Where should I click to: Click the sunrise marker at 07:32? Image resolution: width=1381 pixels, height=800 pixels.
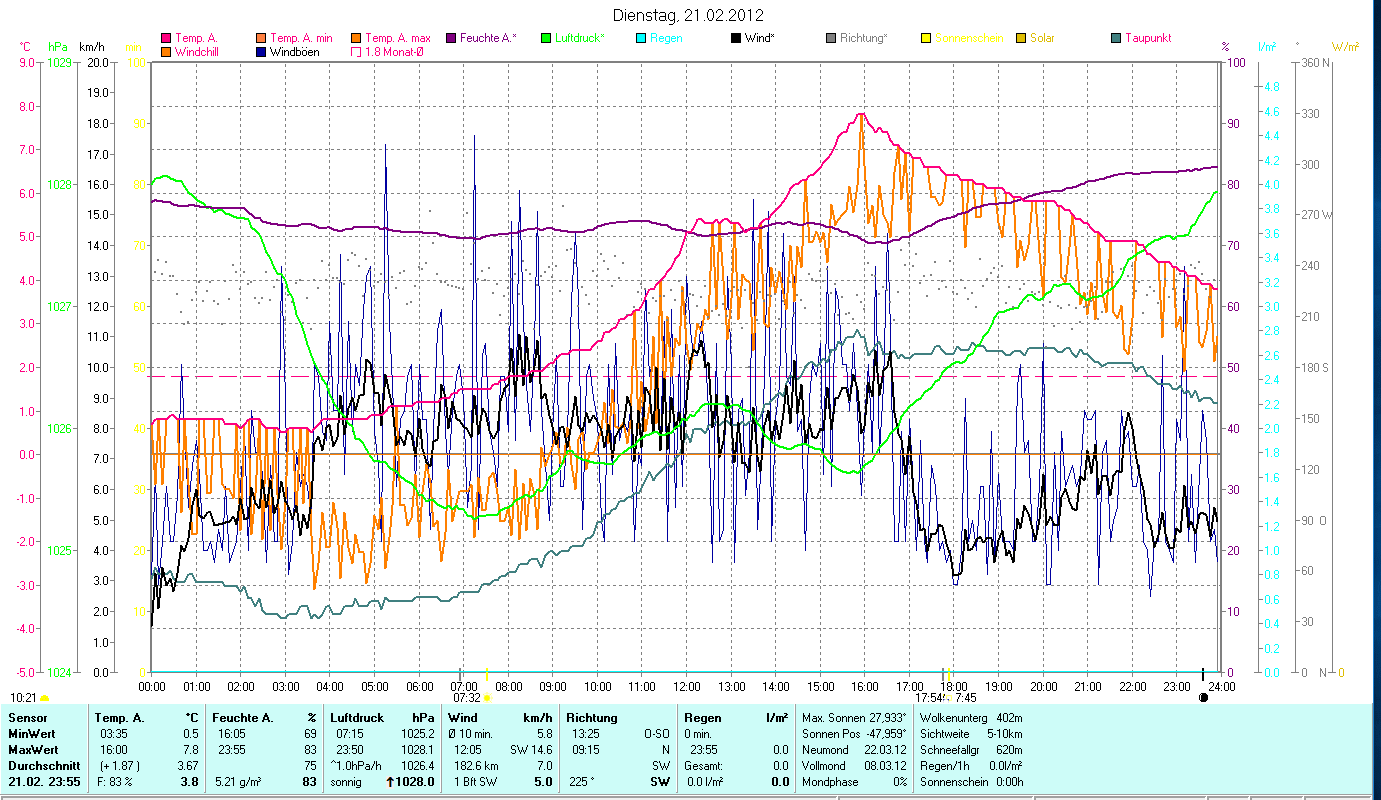[x=486, y=698]
